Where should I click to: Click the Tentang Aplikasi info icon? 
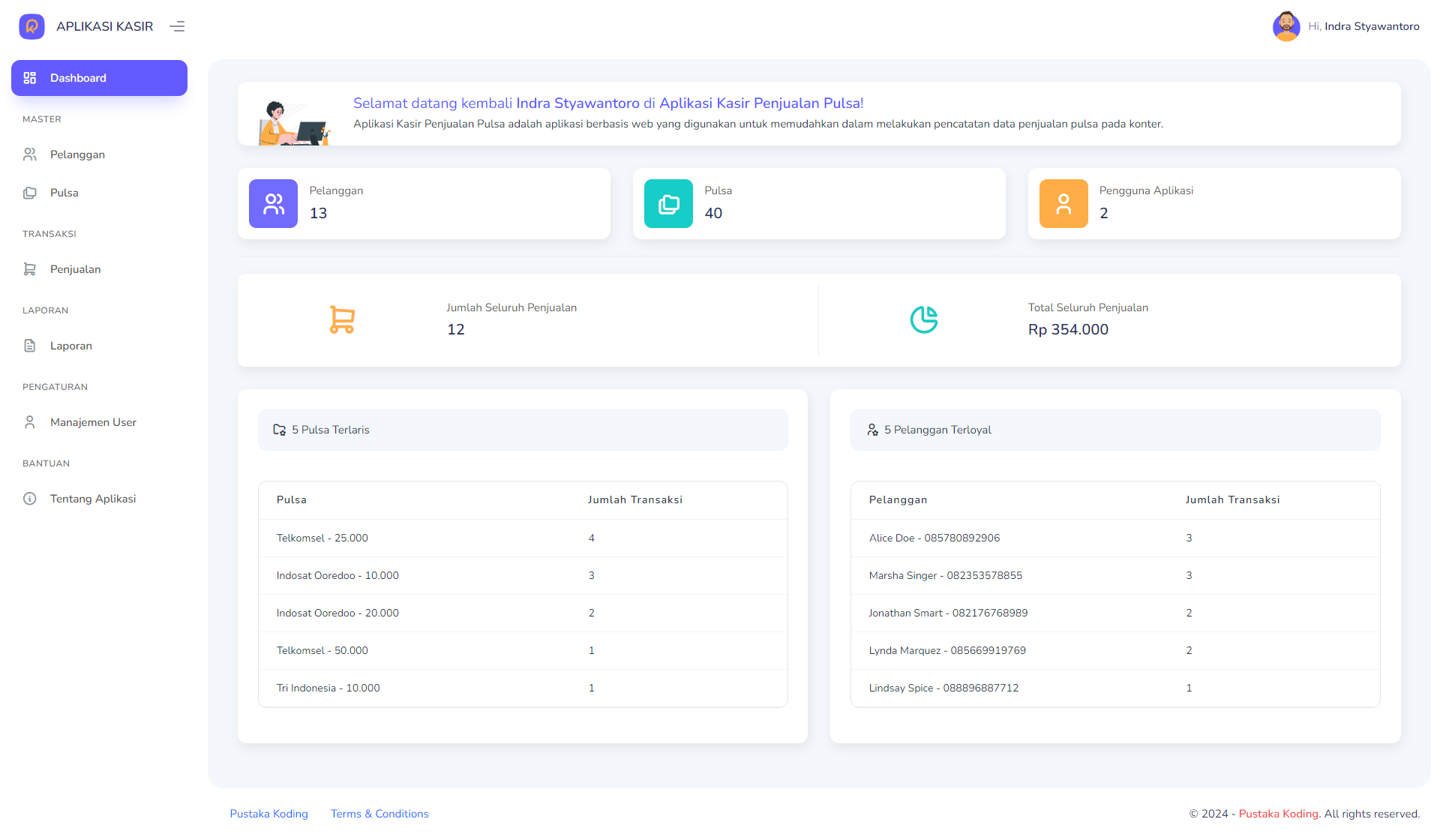click(30, 498)
